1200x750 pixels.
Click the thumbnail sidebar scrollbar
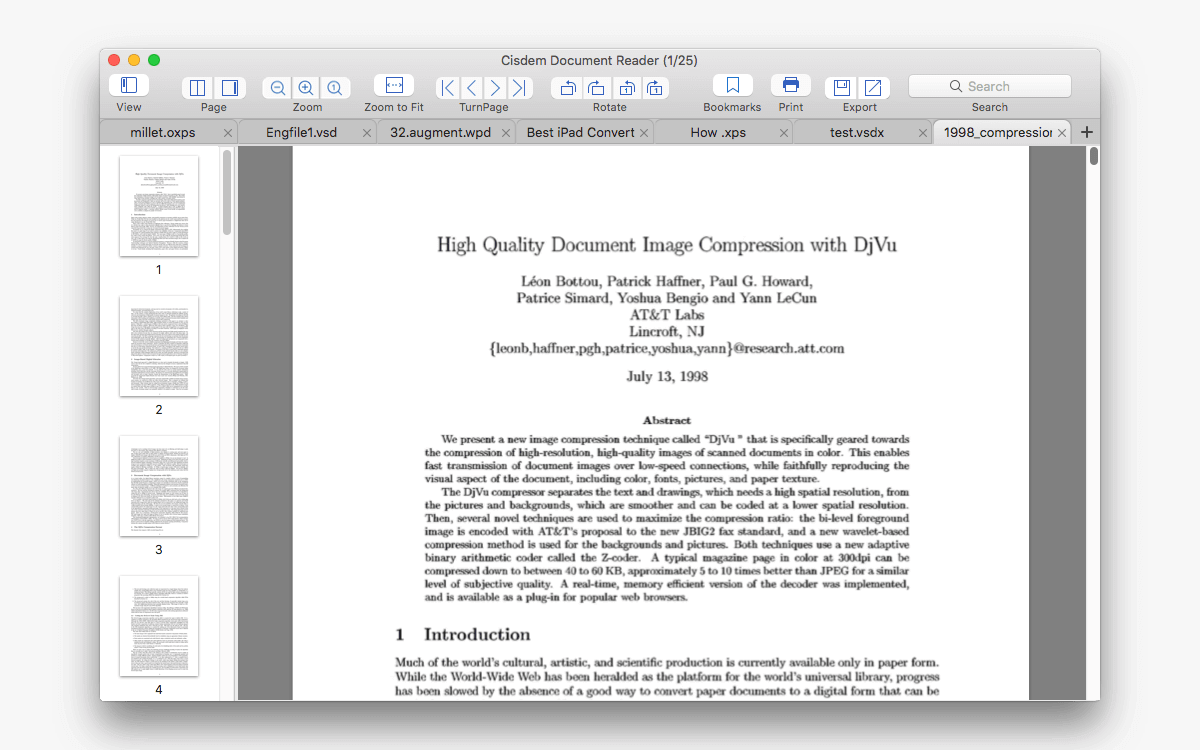(x=227, y=192)
